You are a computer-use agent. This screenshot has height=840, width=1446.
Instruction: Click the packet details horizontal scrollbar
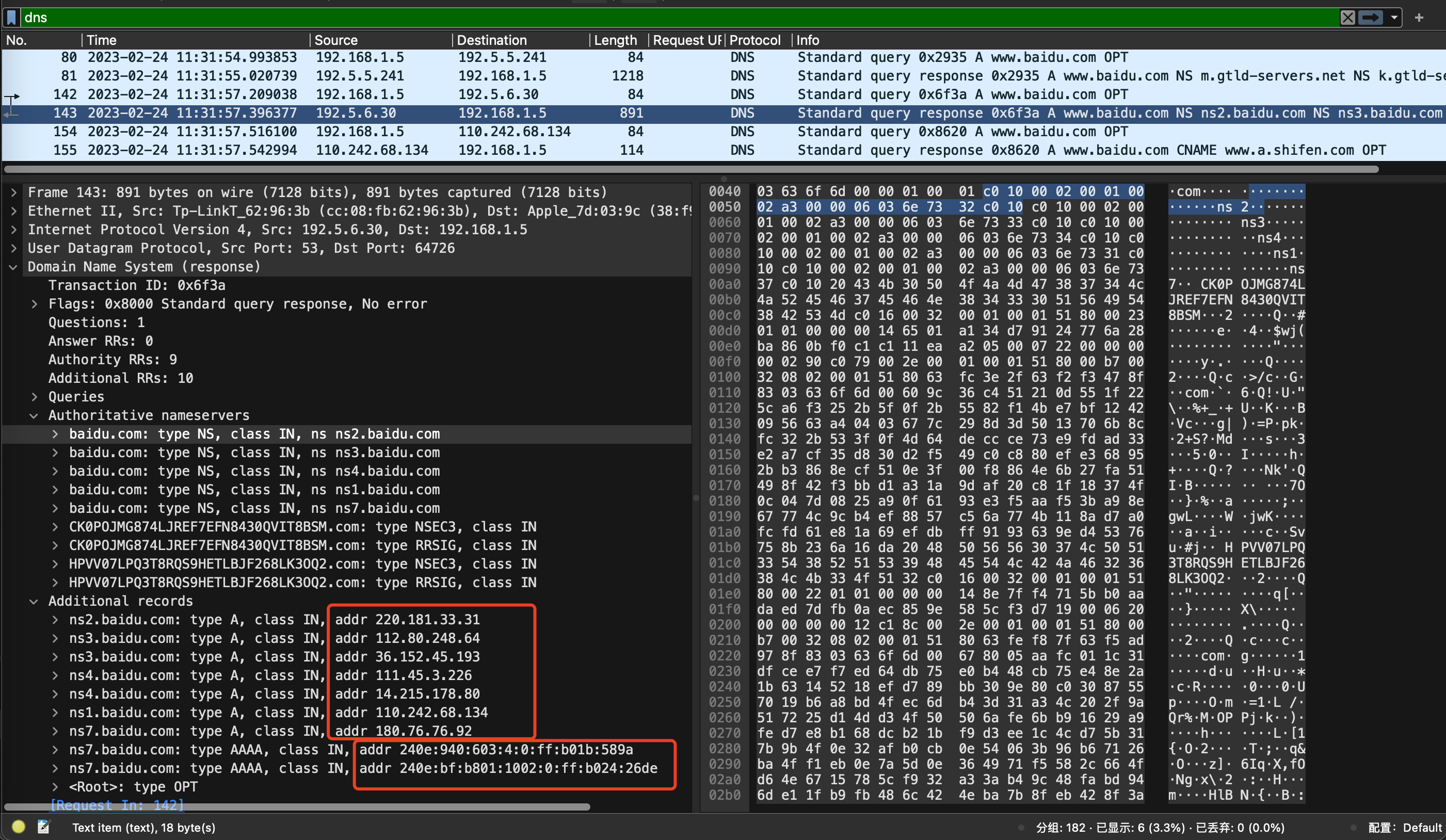tap(297, 807)
